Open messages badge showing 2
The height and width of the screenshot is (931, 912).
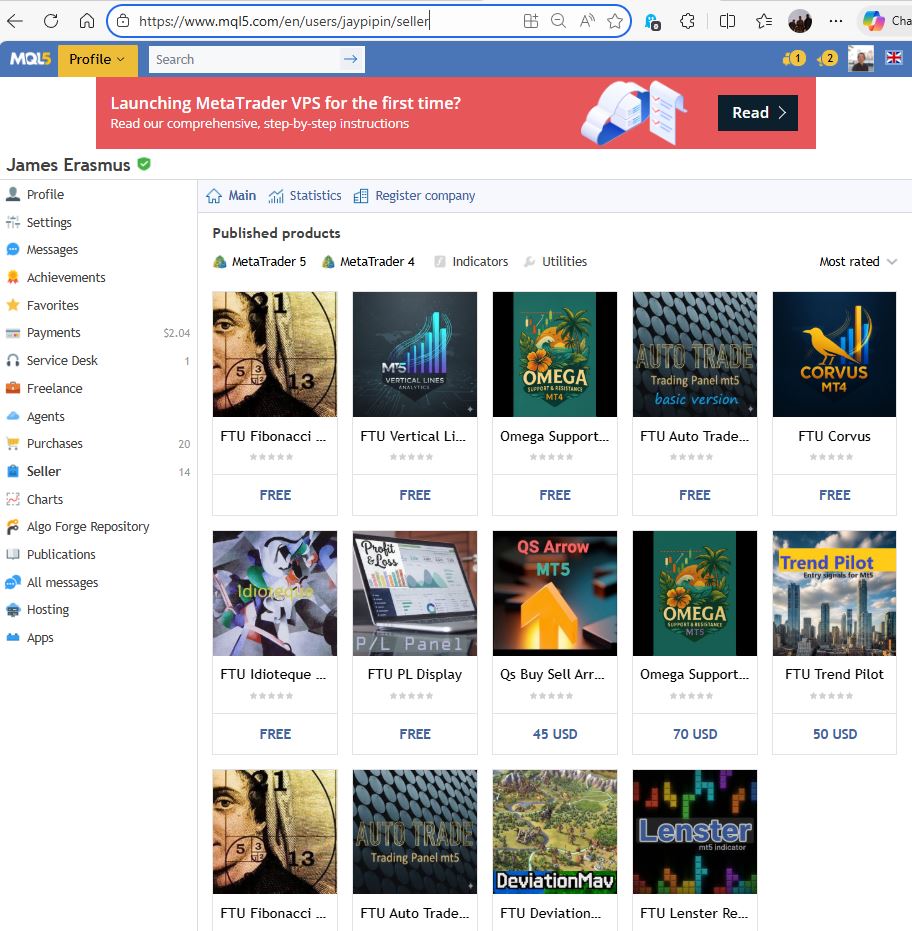(x=826, y=58)
